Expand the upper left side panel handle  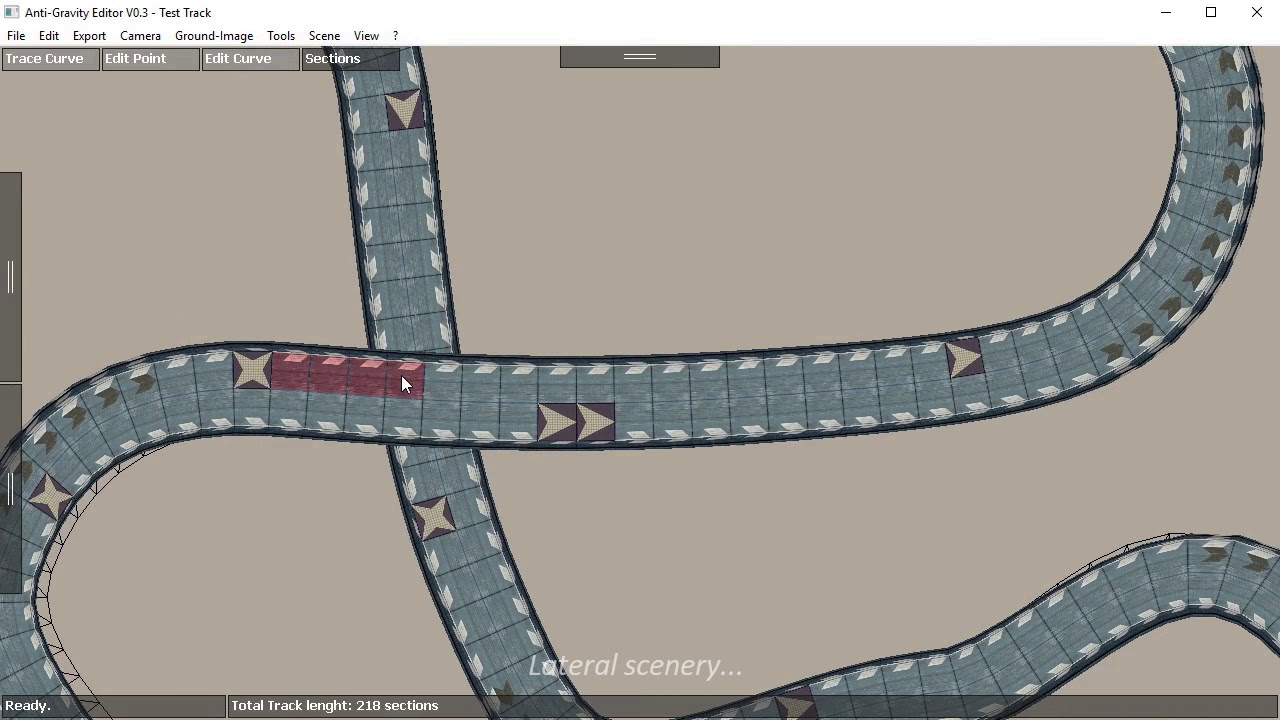pos(11,277)
